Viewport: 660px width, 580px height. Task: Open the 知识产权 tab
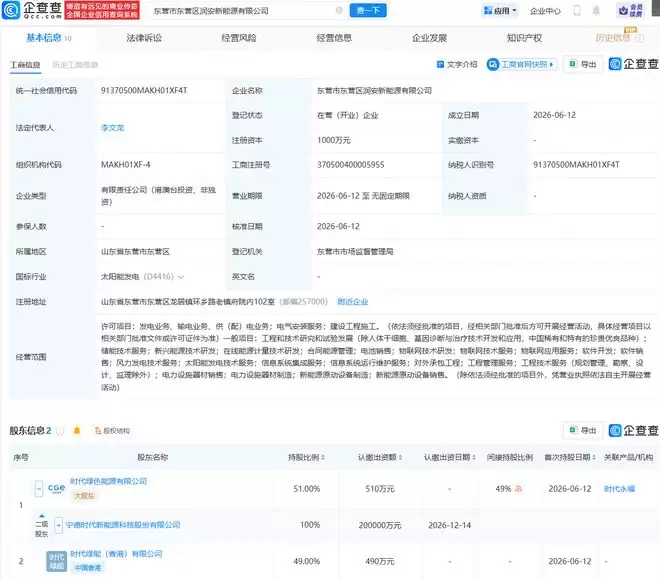point(524,38)
